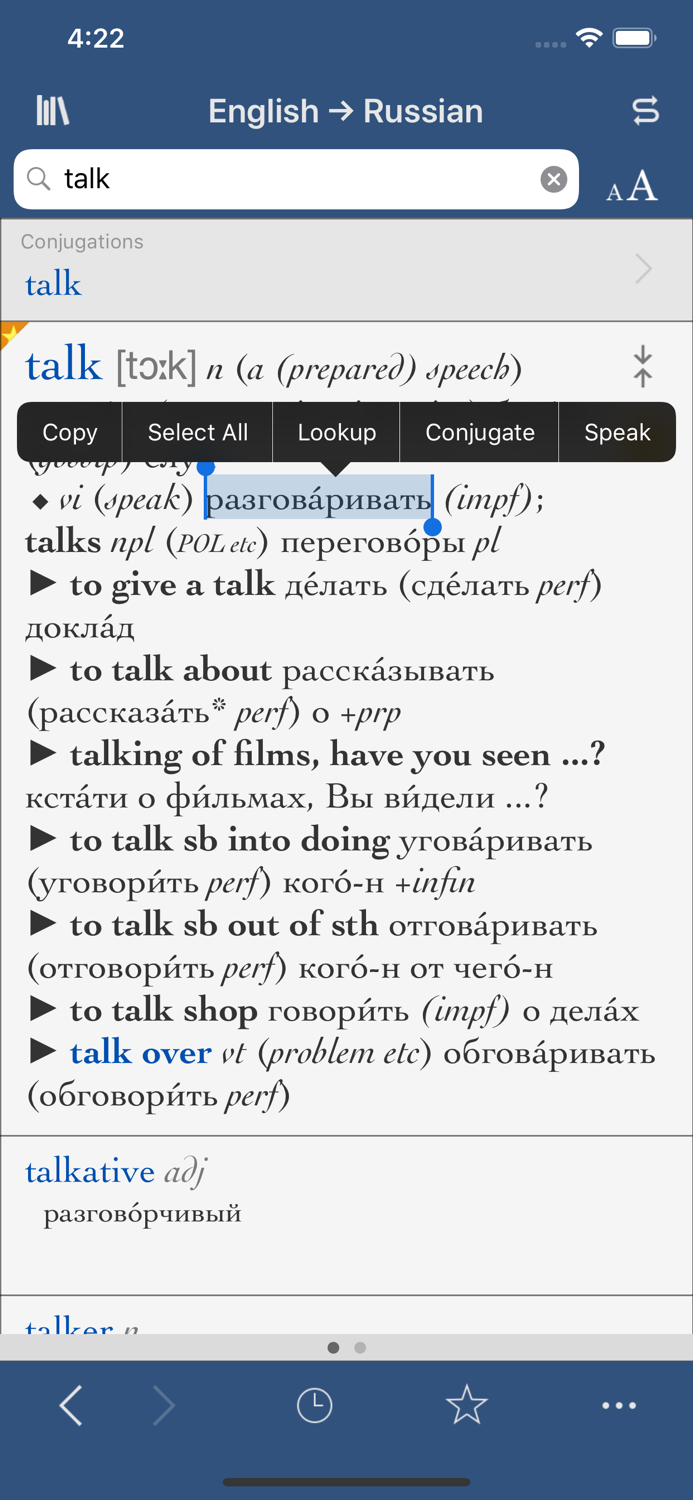Tap the search field containing talk
The width and height of the screenshot is (693, 1500).
296,179
